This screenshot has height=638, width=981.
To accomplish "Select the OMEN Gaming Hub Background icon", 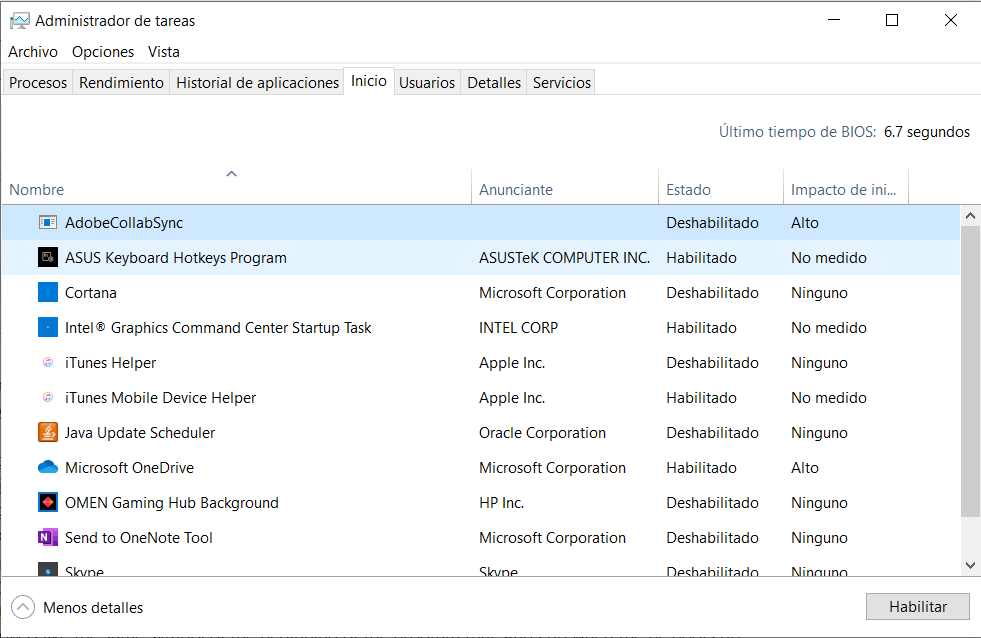I will point(48,503).
